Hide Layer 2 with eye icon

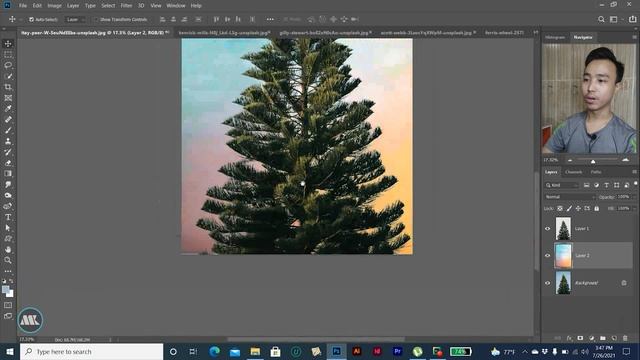pos(548,256)
